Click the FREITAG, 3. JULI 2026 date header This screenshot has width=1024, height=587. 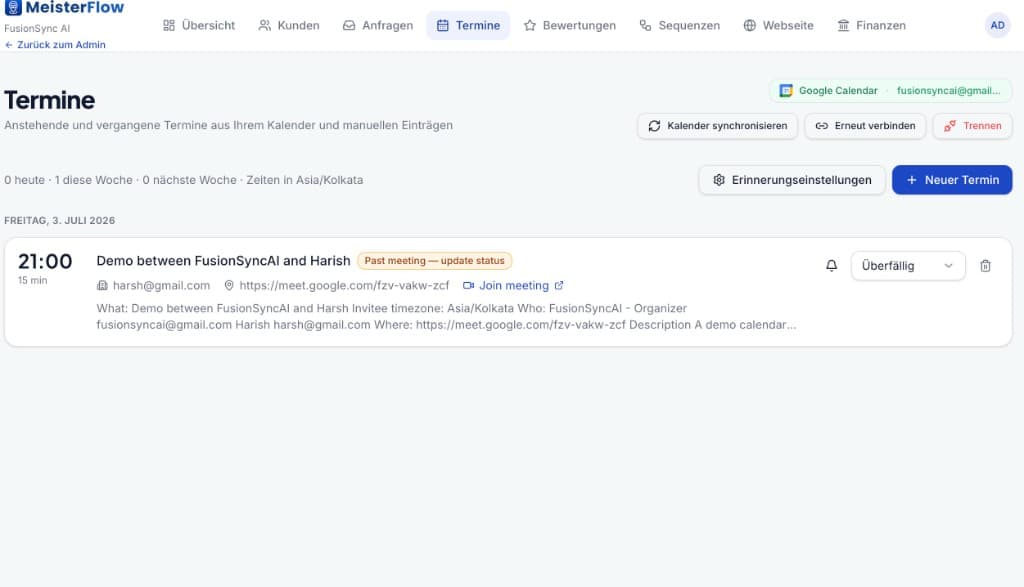click(x=59, y=221)
